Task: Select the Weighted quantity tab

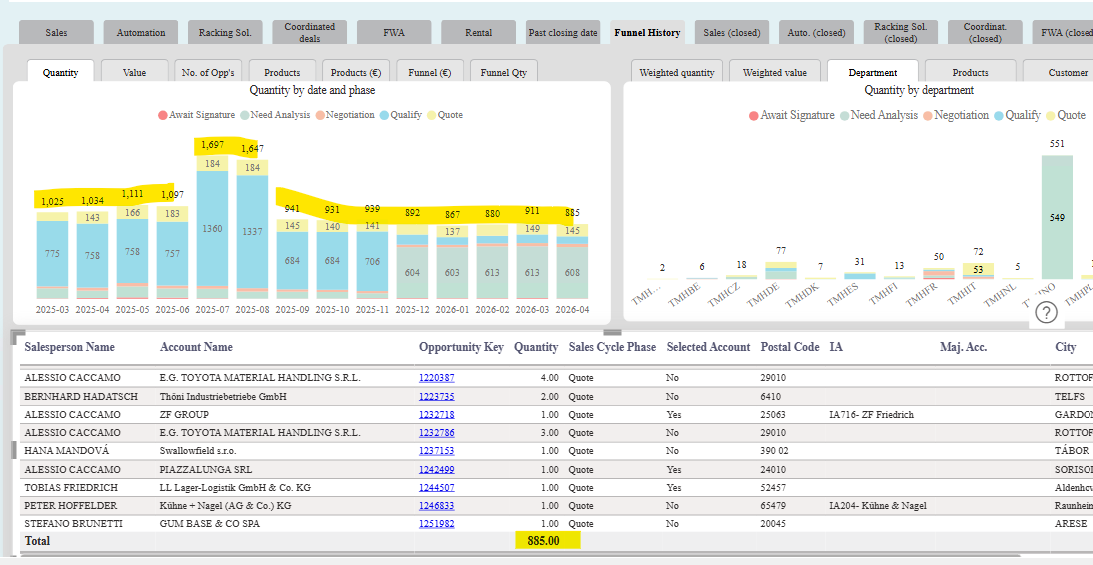Action: (677, 72)
